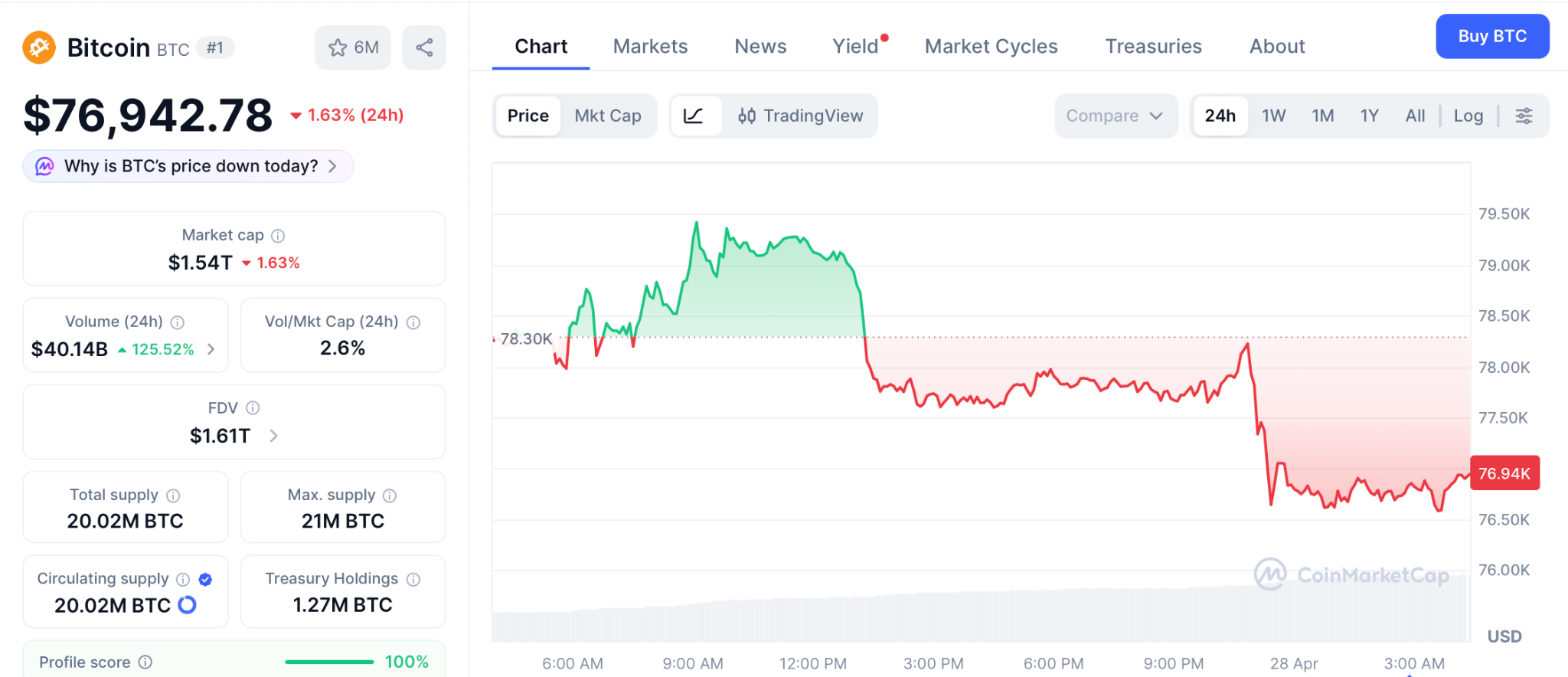Select the line chart icon
The width and height of the screenshot is (1568, 677).
(694, 116)
